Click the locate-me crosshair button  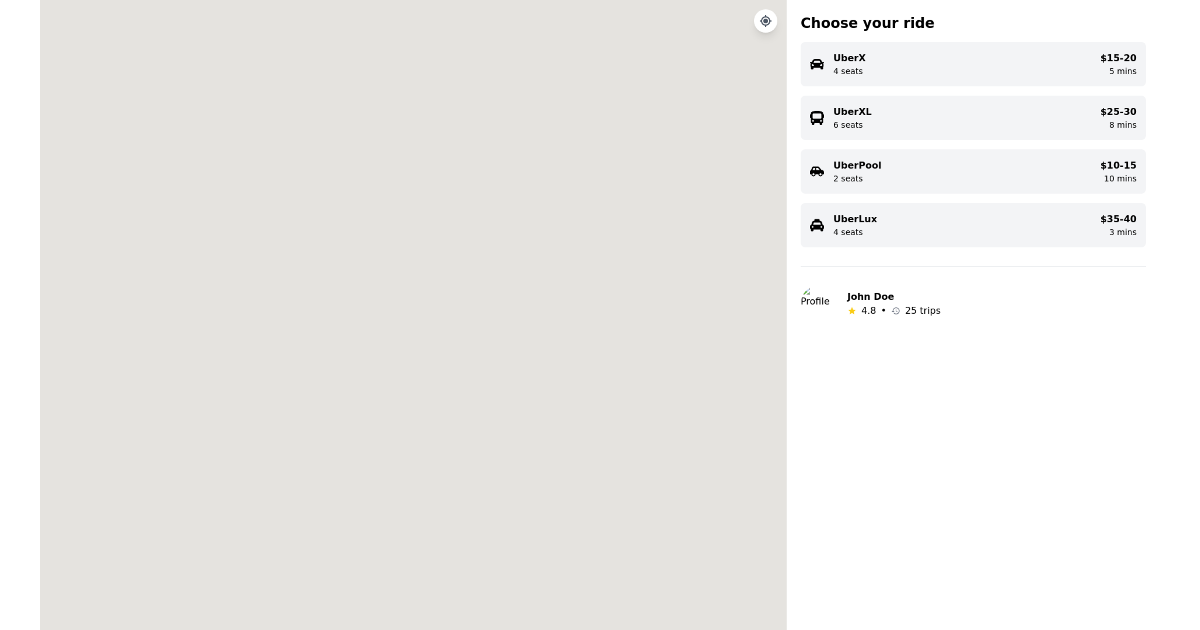(765, 21)
